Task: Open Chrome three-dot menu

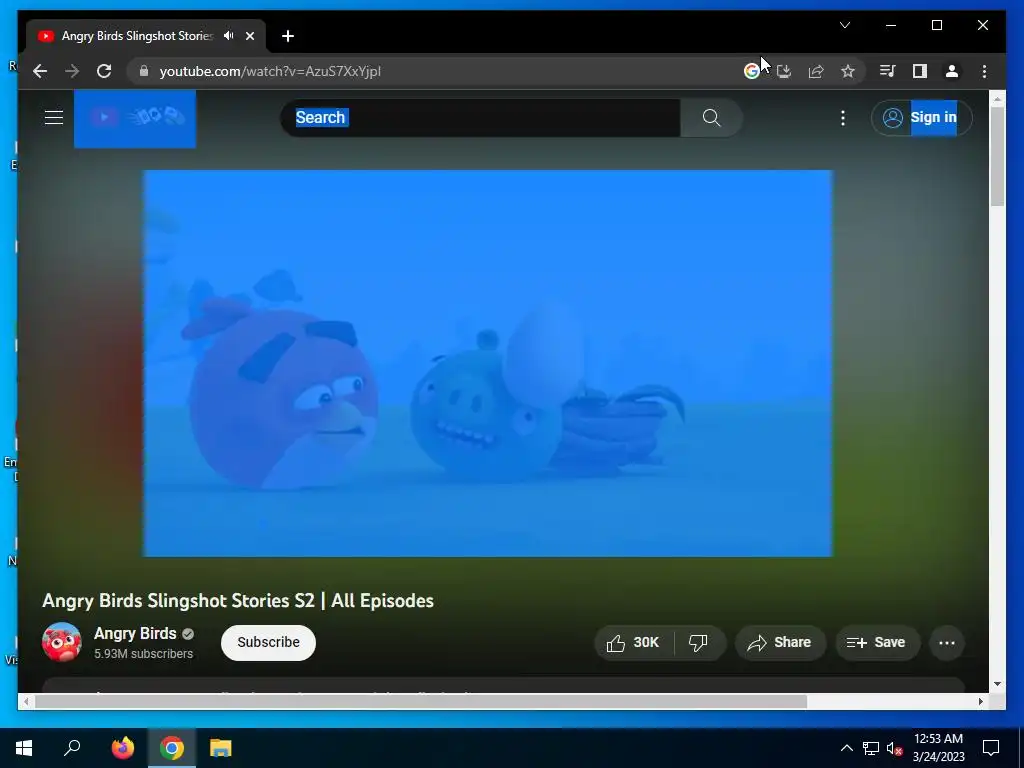Action: pos(984,71)
